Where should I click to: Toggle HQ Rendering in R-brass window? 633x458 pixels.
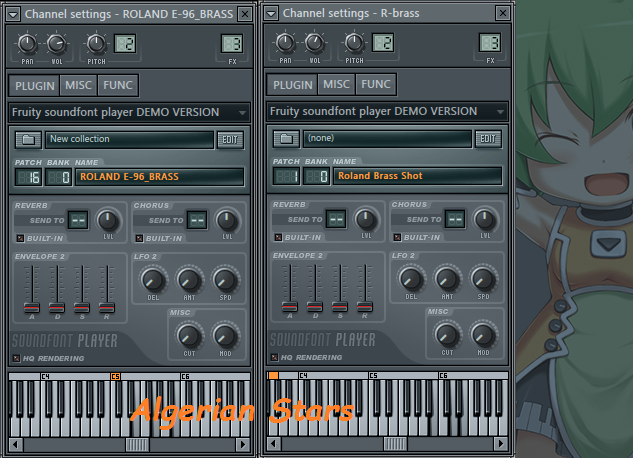[274, 358]
